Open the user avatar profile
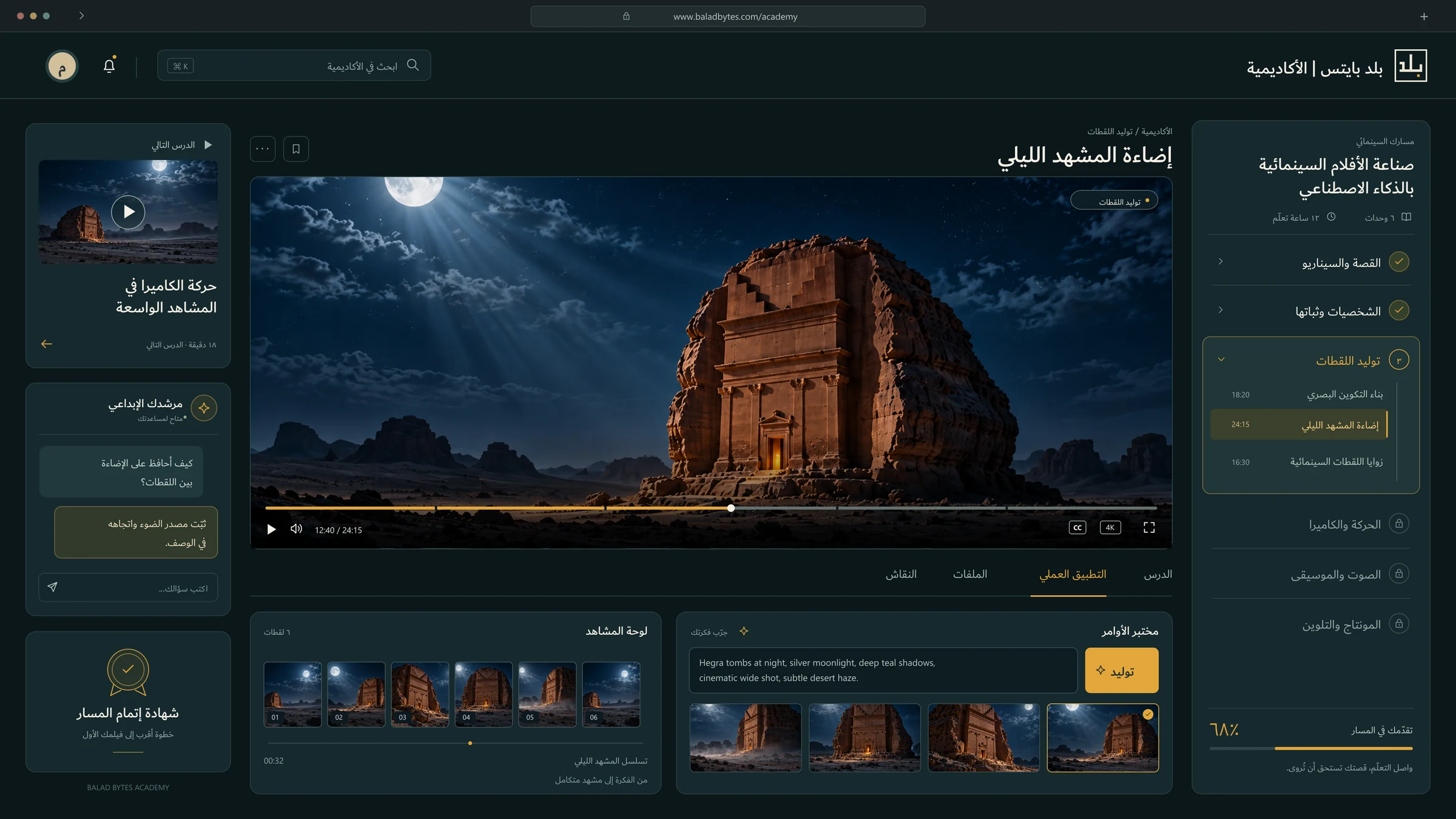The height and width of the screenshot is (819, 1456). 62,66
